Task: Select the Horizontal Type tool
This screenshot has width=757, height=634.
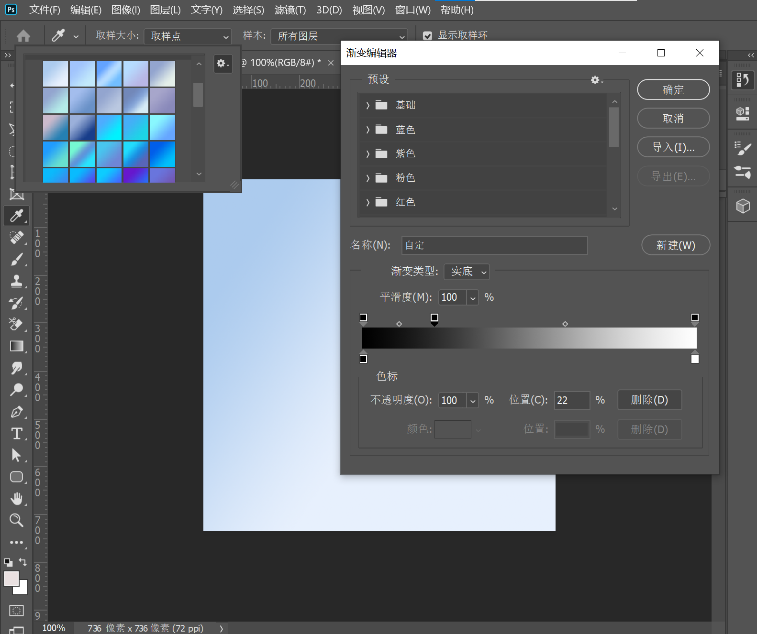Action: tap(16, 434)
